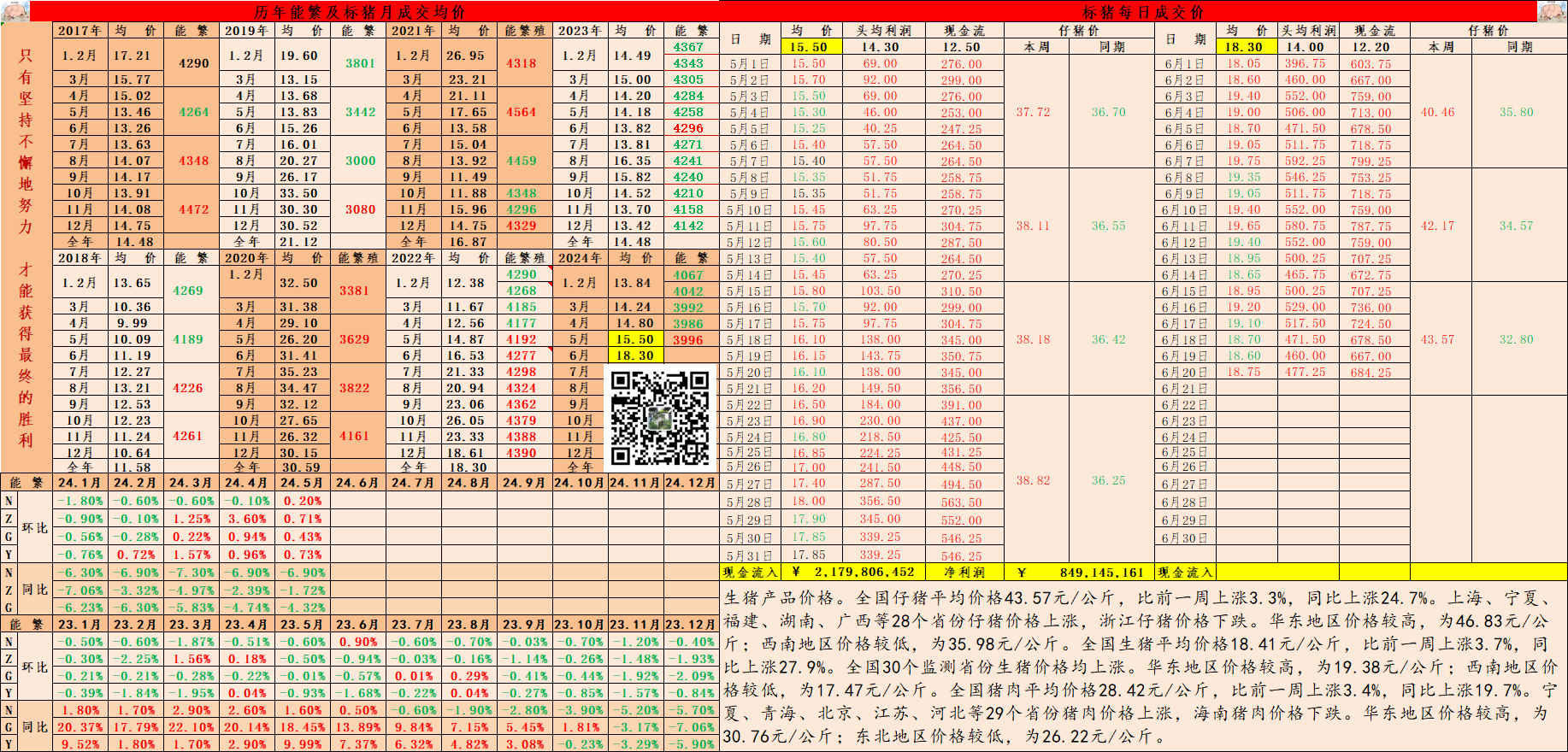The height and width of the screenshot is (752, 1568).
Task: Select the 净利润 label cell
Action: click(x=964, y=573)
